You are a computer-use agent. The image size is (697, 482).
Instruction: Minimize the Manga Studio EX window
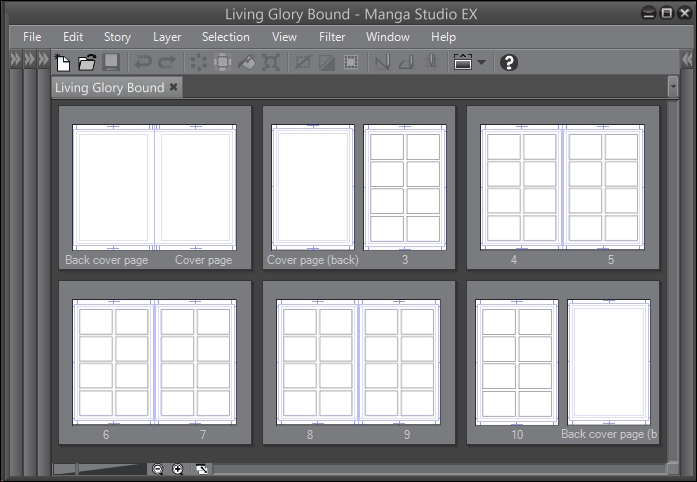649,13
